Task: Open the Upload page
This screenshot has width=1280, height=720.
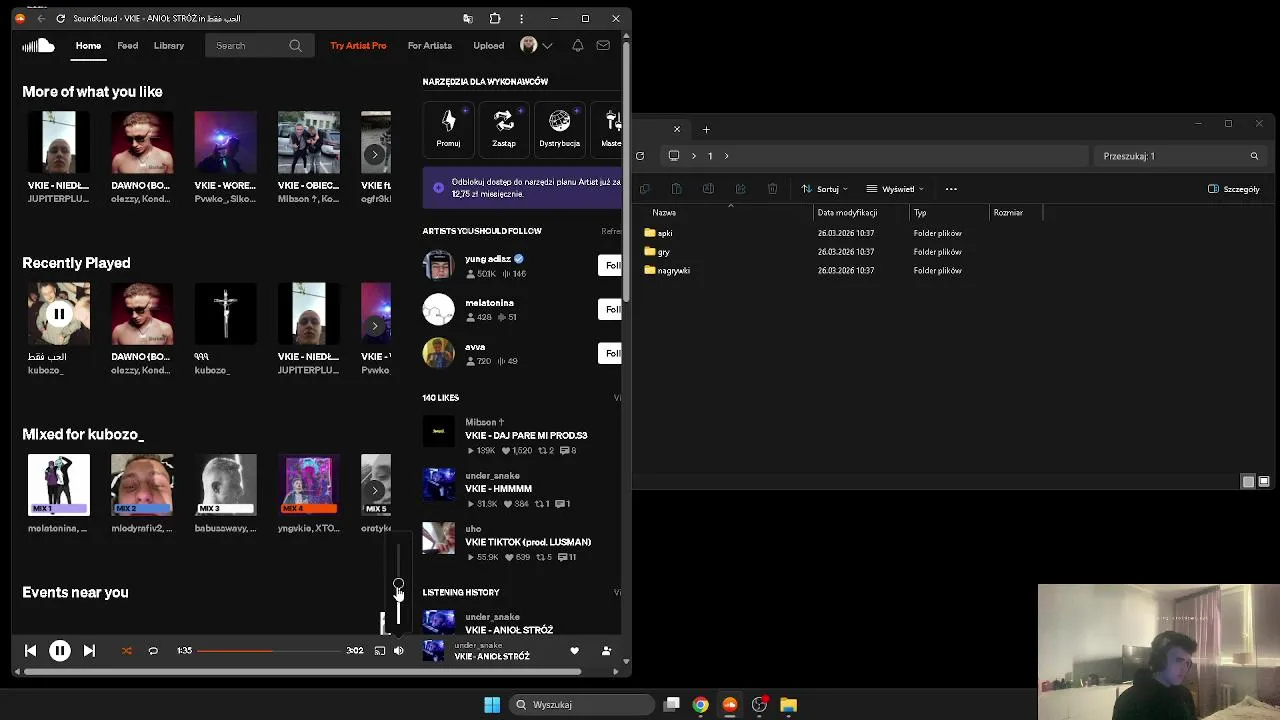Action: [x=488, y=45]
